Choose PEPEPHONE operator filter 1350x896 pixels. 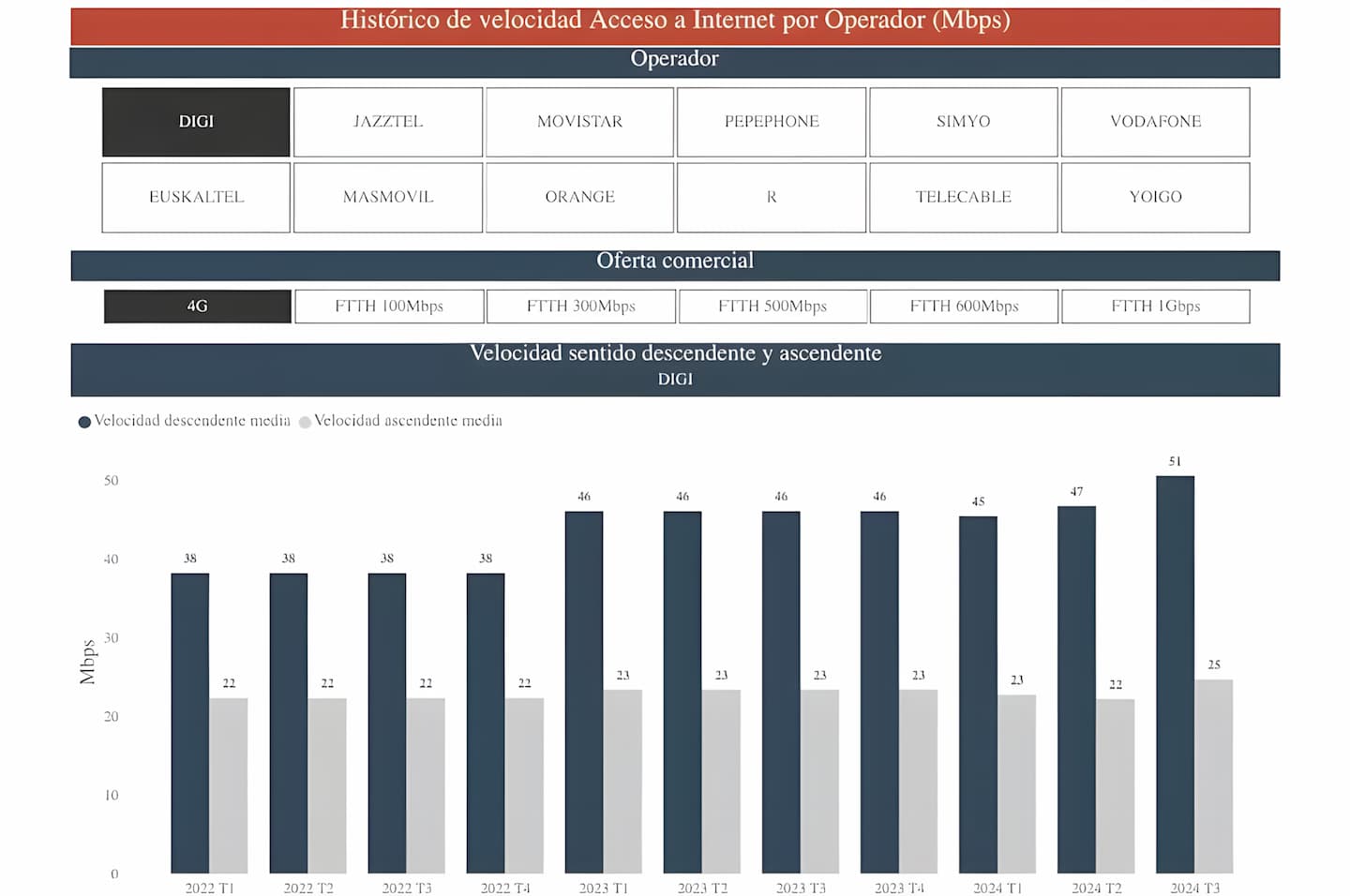pyautogui.click(x=772, y=122)
